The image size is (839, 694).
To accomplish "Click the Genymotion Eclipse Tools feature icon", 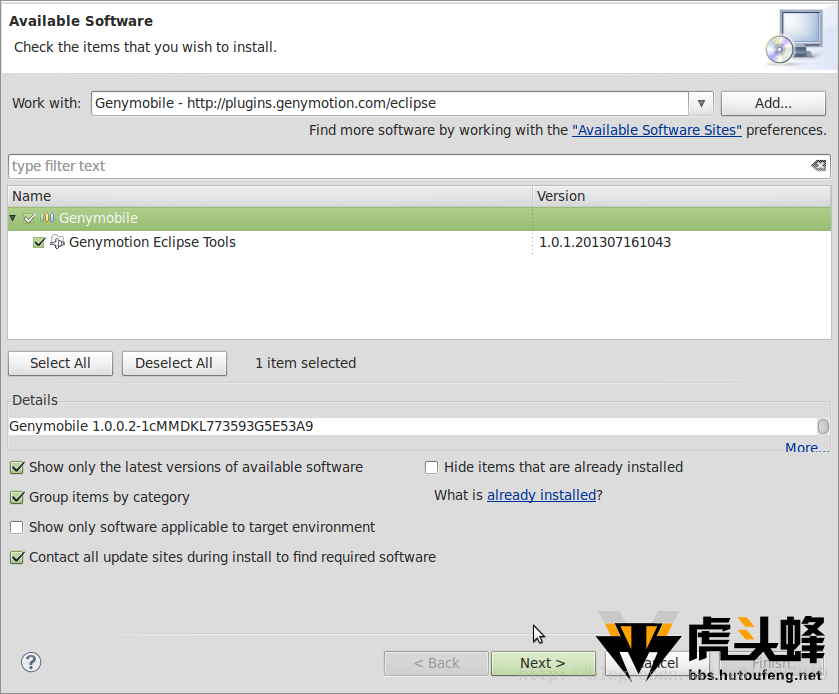I will [x=57, y=242].
